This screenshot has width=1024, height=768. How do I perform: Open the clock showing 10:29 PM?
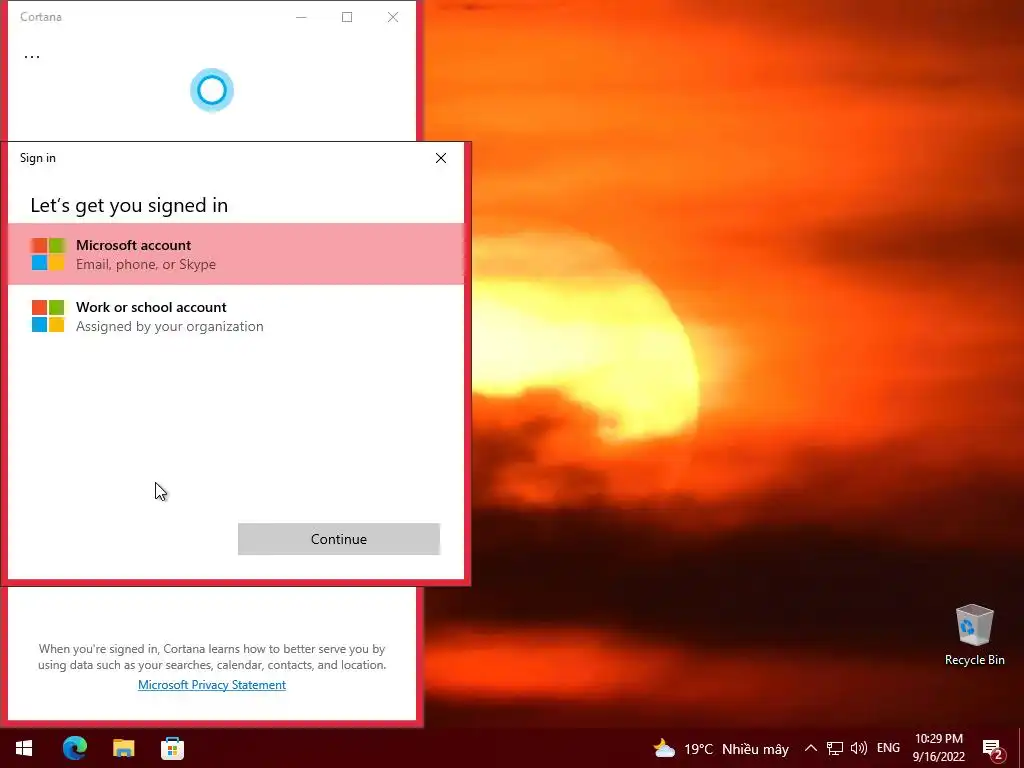[938, 748]
